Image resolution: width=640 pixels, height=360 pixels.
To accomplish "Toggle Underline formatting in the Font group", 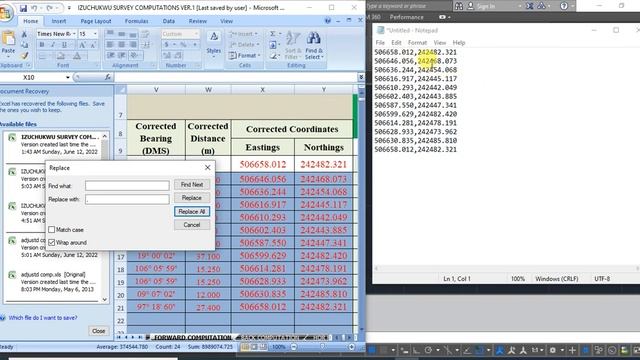I will 64,45.
